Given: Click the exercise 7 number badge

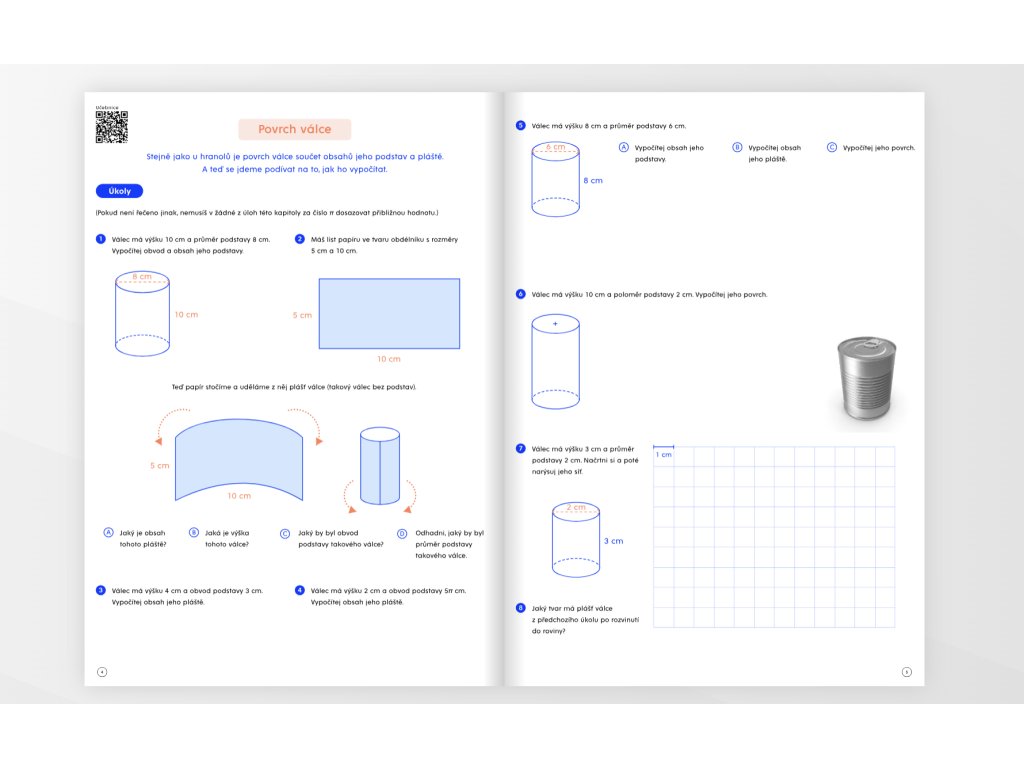Looking at the screenshot, I should pos(520,449).
